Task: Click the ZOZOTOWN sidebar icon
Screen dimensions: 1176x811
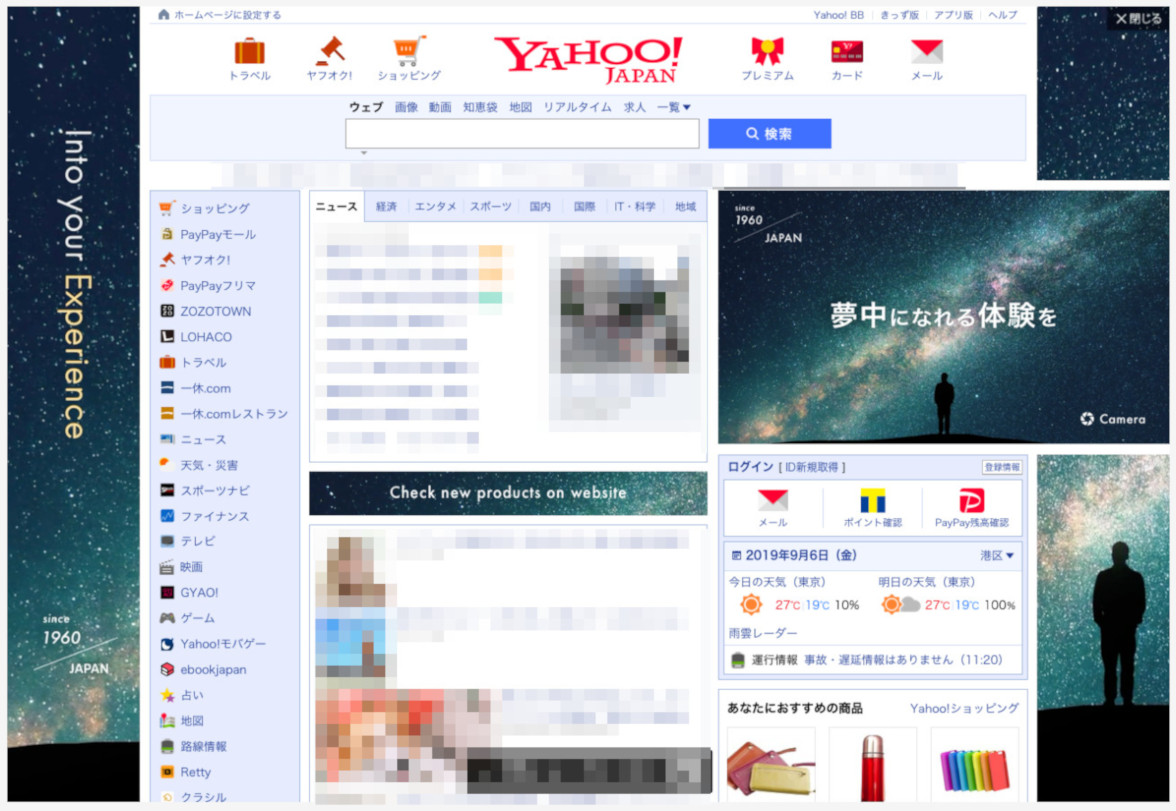Action: point(167,311)
